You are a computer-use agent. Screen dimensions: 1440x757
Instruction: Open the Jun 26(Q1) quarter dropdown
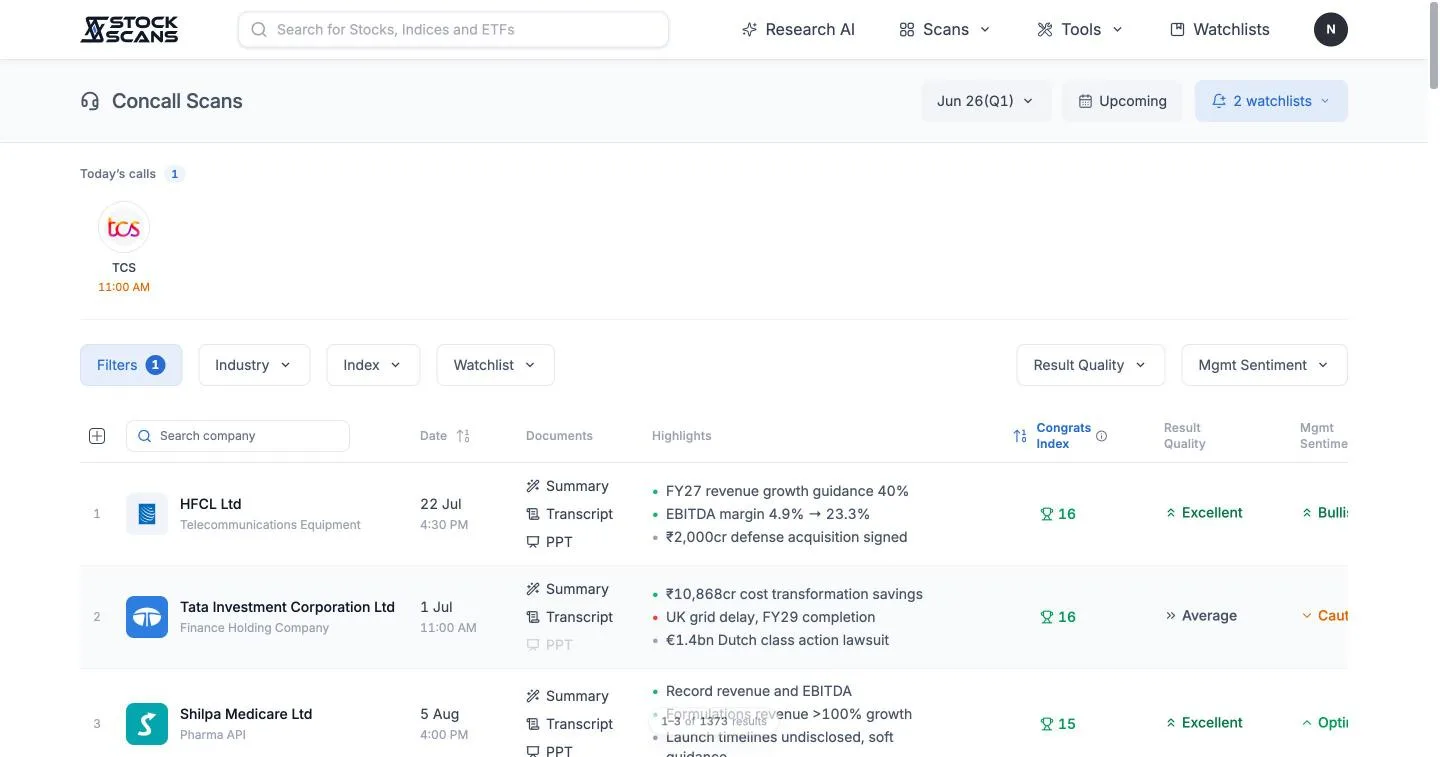[x=986, y=101]
